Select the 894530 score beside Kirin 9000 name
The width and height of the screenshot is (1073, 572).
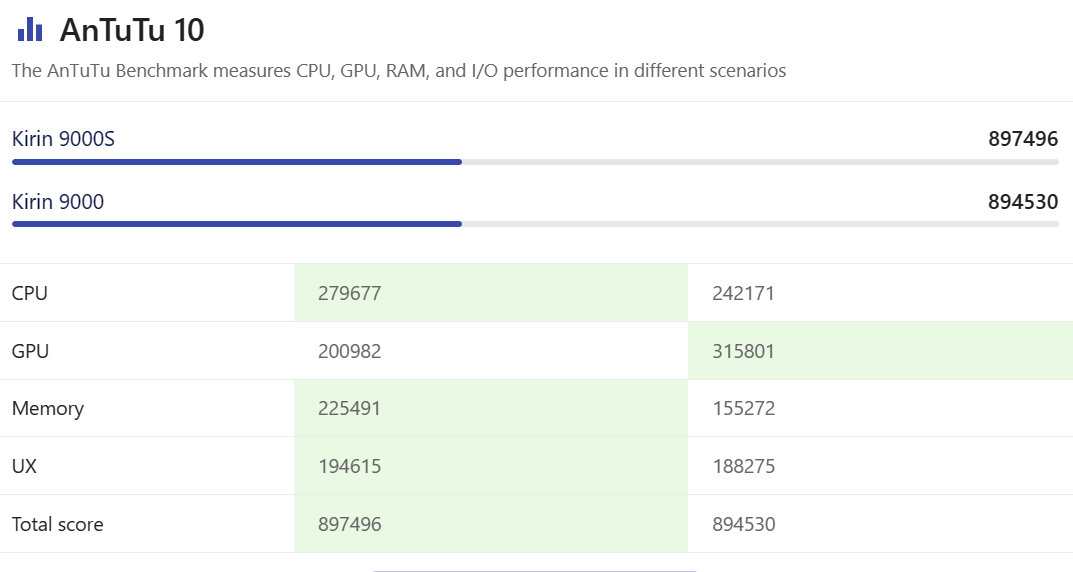point(1023,202)
